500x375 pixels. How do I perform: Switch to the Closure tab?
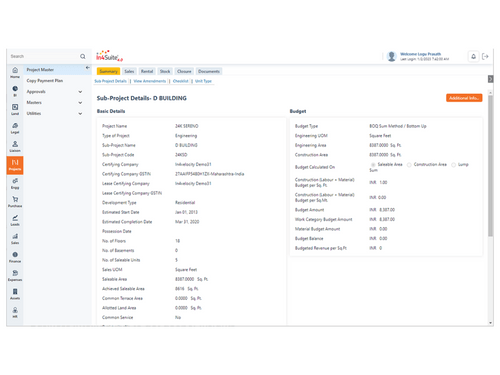click(x=184, y=71)
